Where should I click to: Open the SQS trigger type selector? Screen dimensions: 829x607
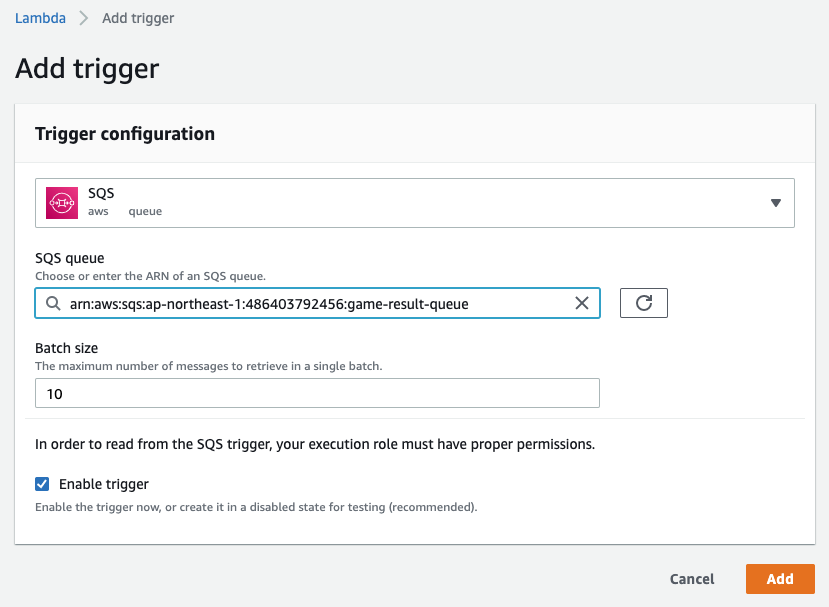pos(414,203)
